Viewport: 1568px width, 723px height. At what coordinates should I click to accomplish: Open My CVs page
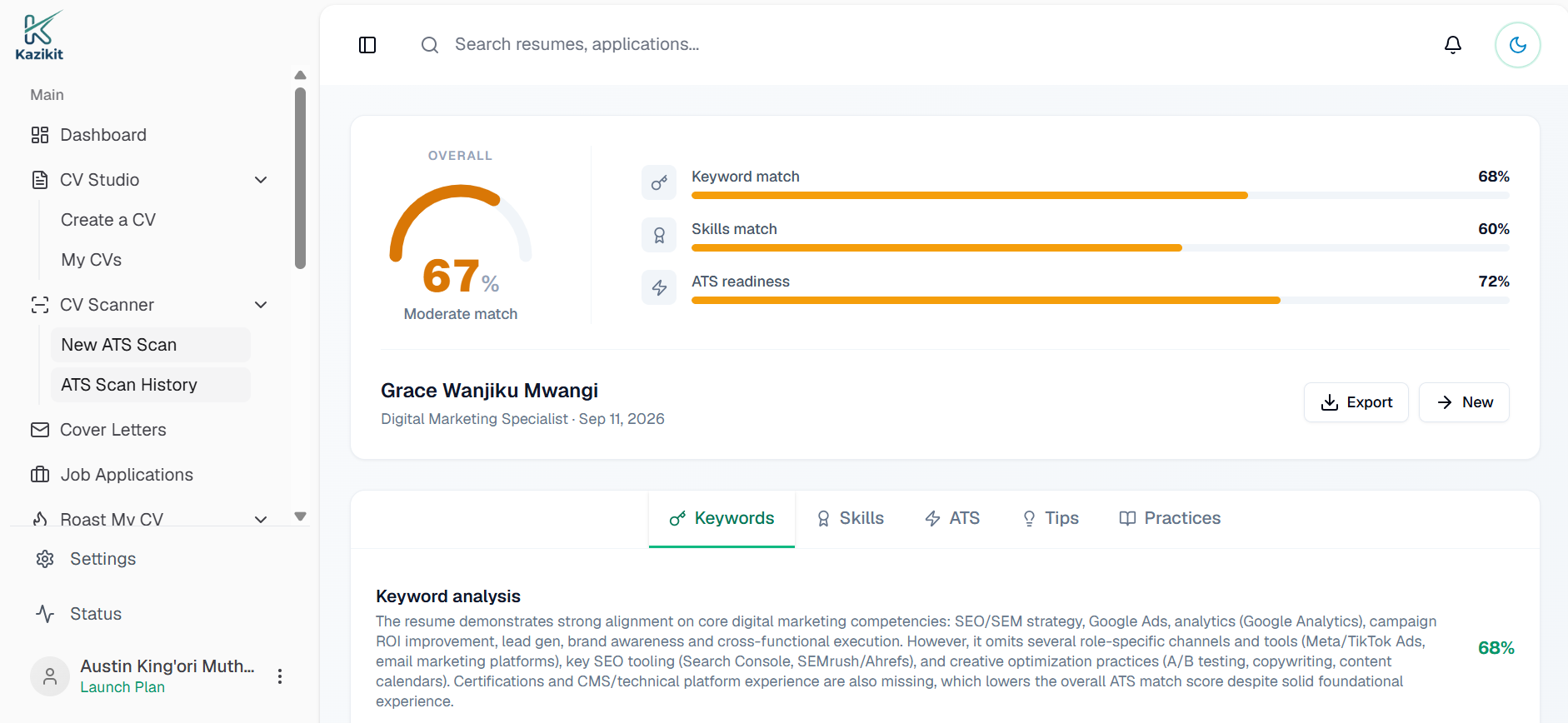[x=92, y=260]
